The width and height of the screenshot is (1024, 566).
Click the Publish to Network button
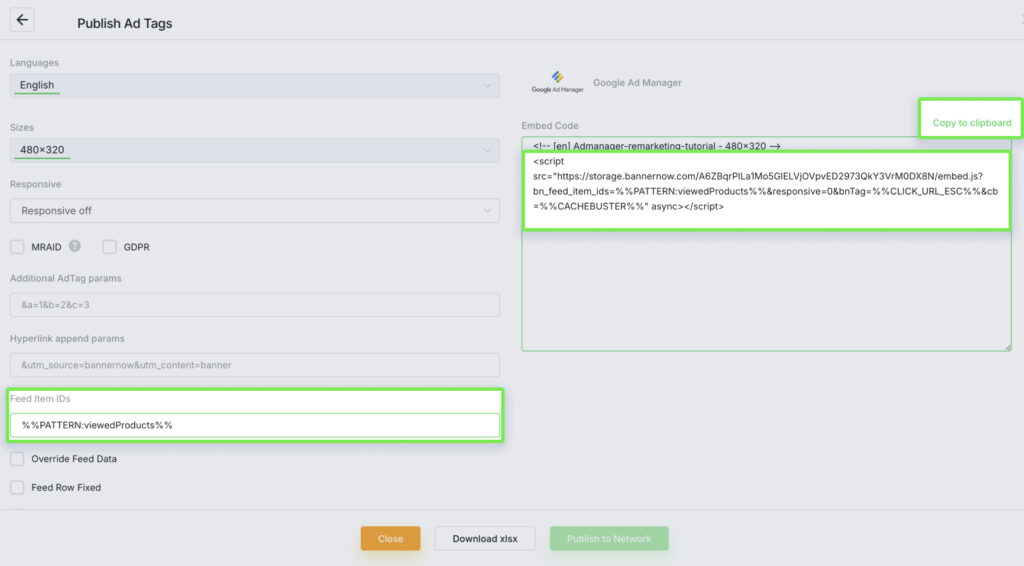click(609, 539)
